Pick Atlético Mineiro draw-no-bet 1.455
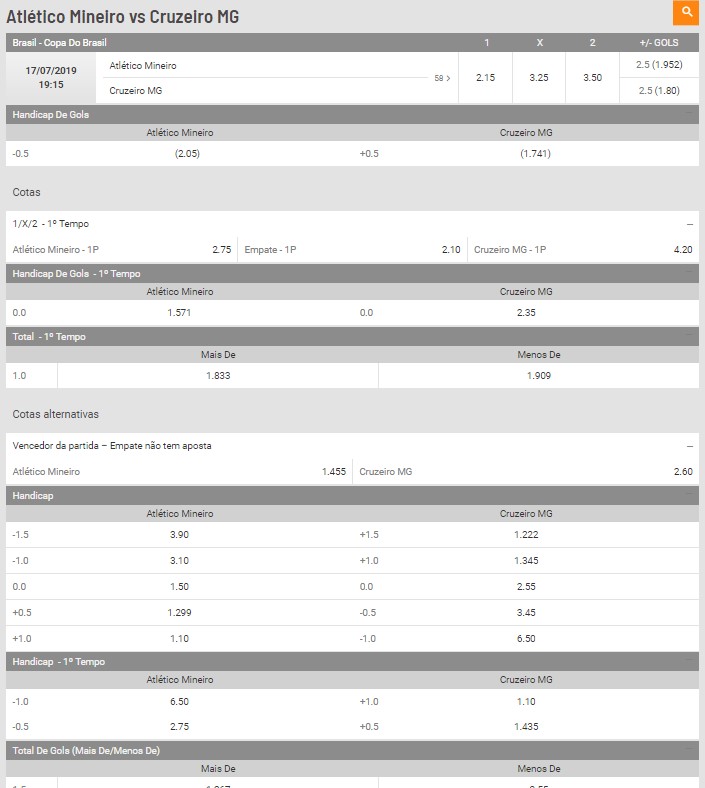This screenshot has width=705, height=788. tap(179, 472)
